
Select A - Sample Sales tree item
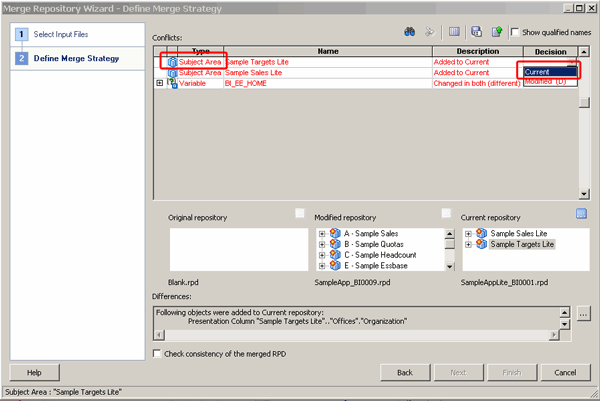(x=371, y=233)
